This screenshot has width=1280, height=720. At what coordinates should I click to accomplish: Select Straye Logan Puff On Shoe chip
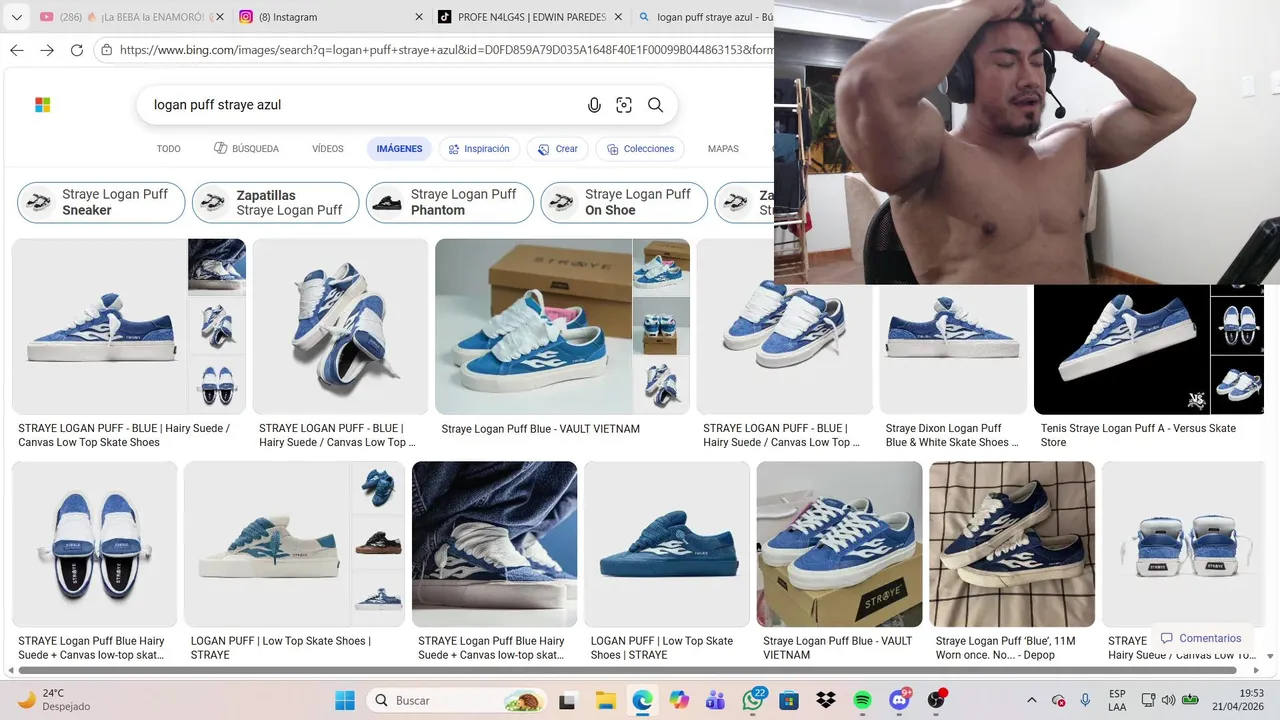point(624,202)
